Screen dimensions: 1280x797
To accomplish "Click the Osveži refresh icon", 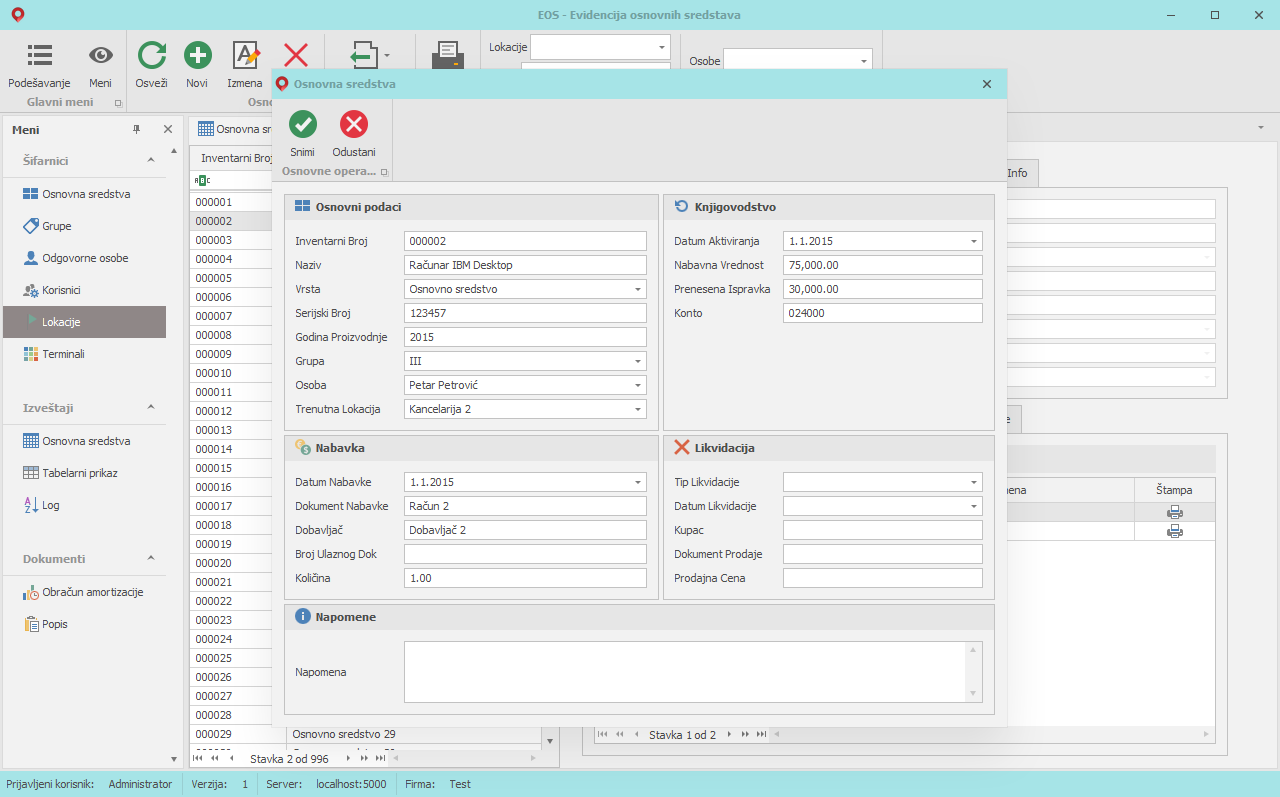I will point(151,55).
